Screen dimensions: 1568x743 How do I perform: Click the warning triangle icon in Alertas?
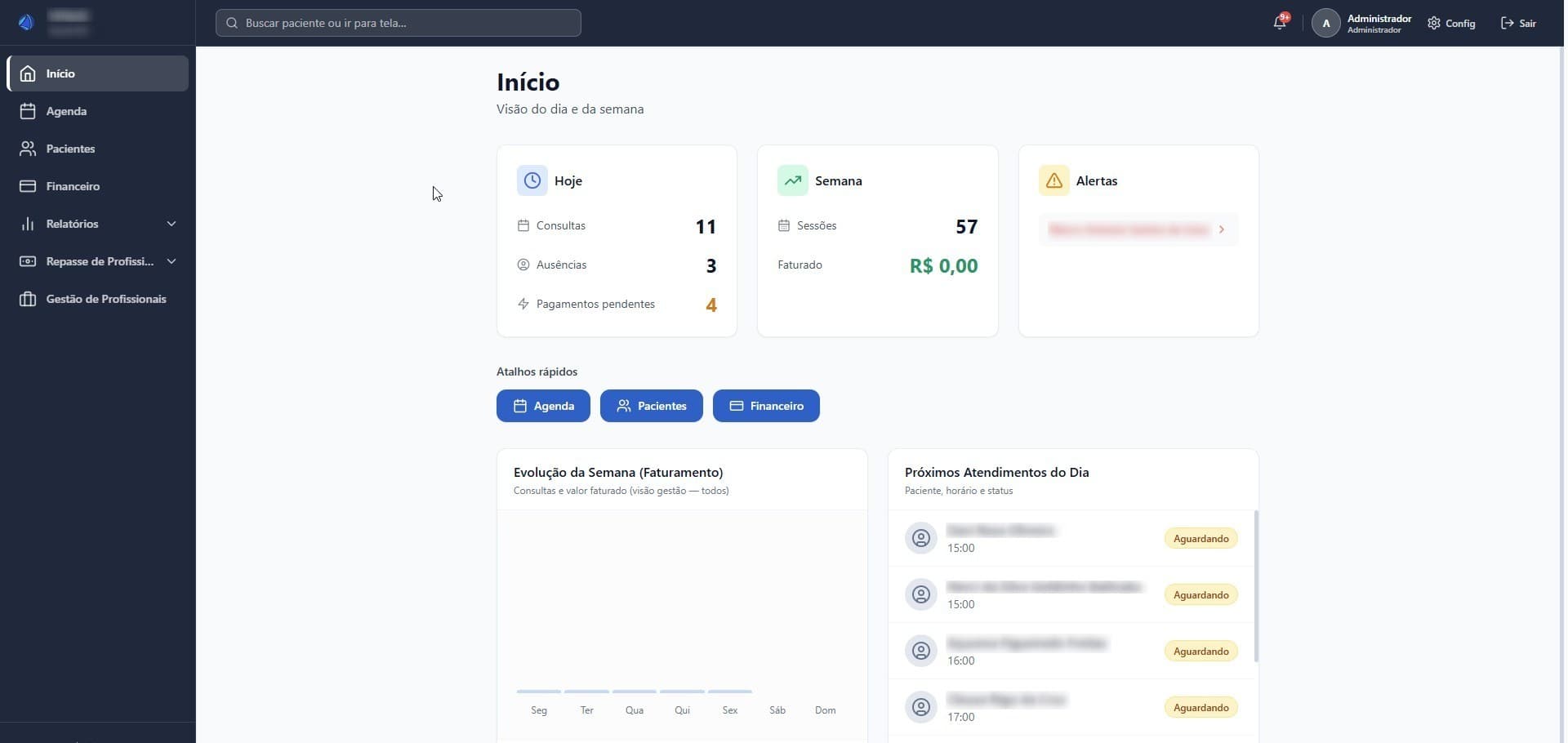(1054, 180)
